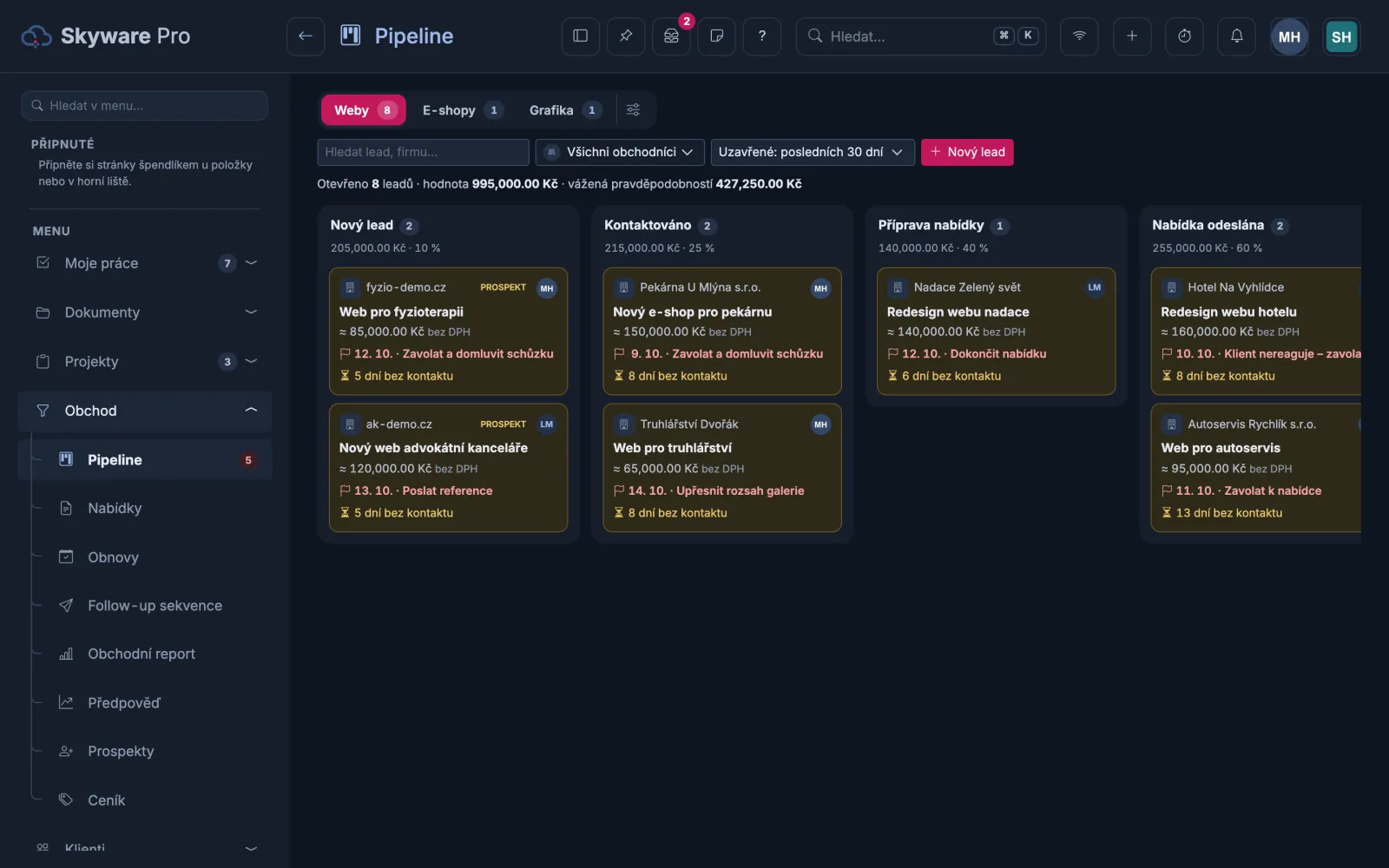This screenshot has height=868, width=1389.
Task: Open the sticky note icon
Action: tap(717, 36)
